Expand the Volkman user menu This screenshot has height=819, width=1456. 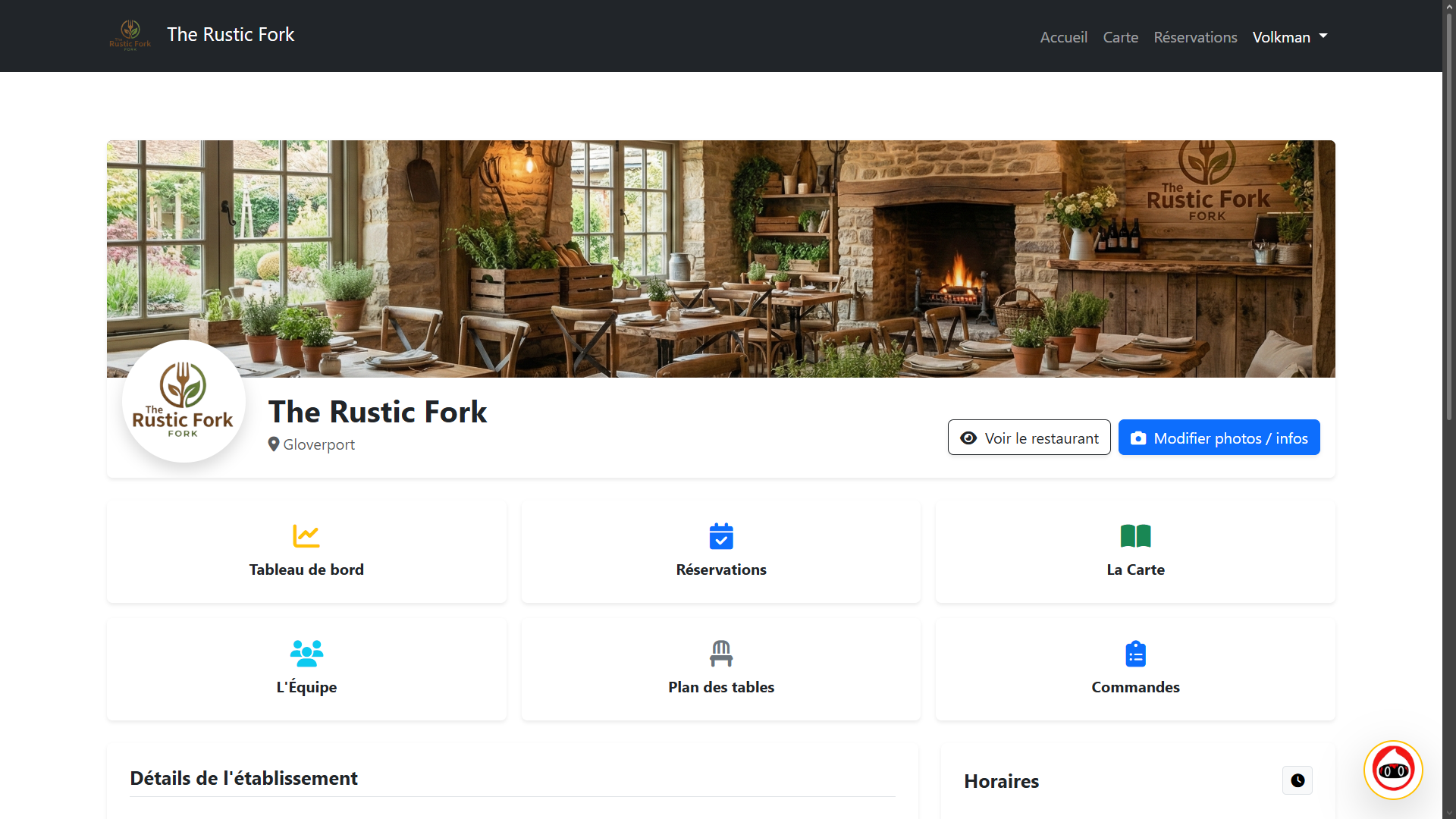[x=1290, y=36]
